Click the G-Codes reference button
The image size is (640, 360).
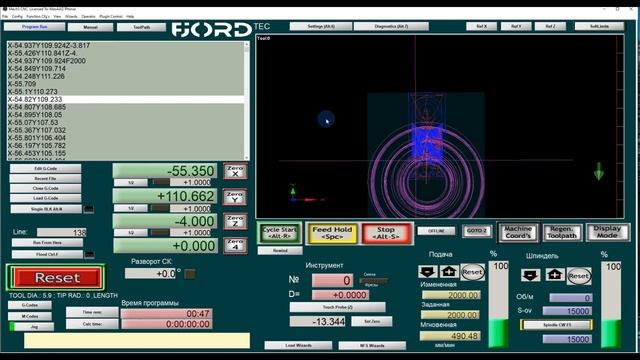point(30,305)
